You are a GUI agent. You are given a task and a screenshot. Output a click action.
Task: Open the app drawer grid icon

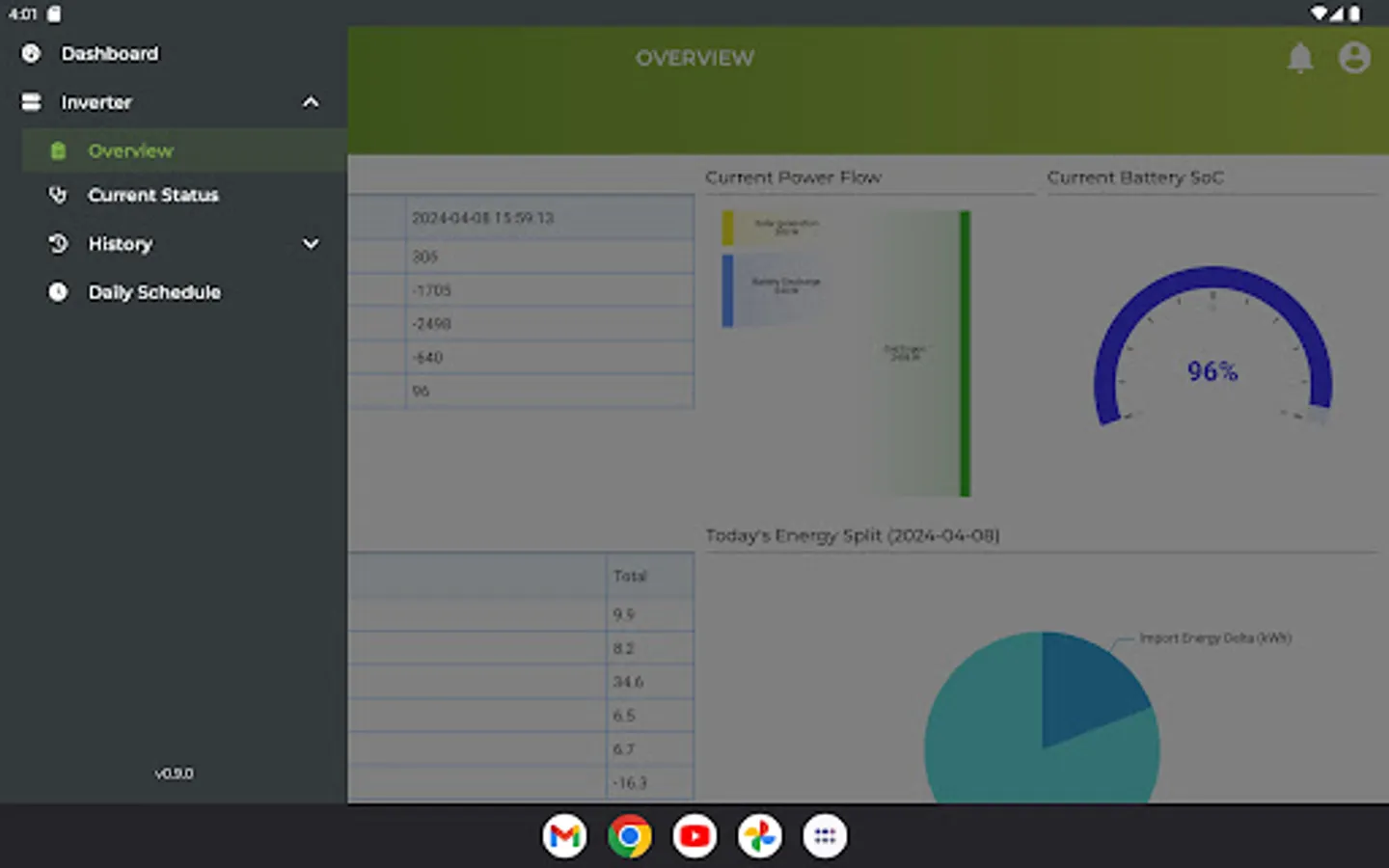pos(825,836)
